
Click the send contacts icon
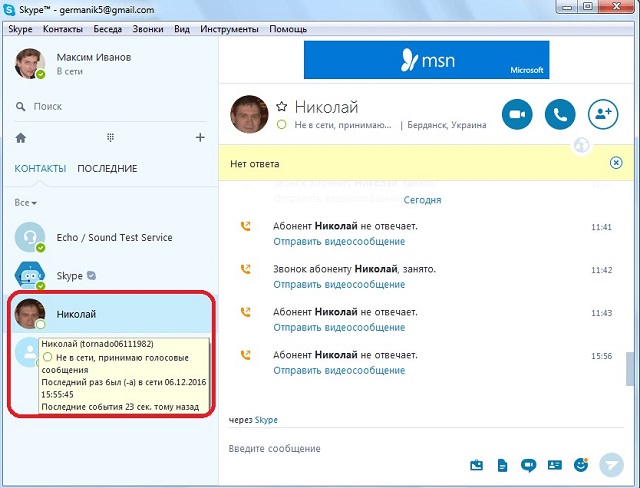coord(554,465)
